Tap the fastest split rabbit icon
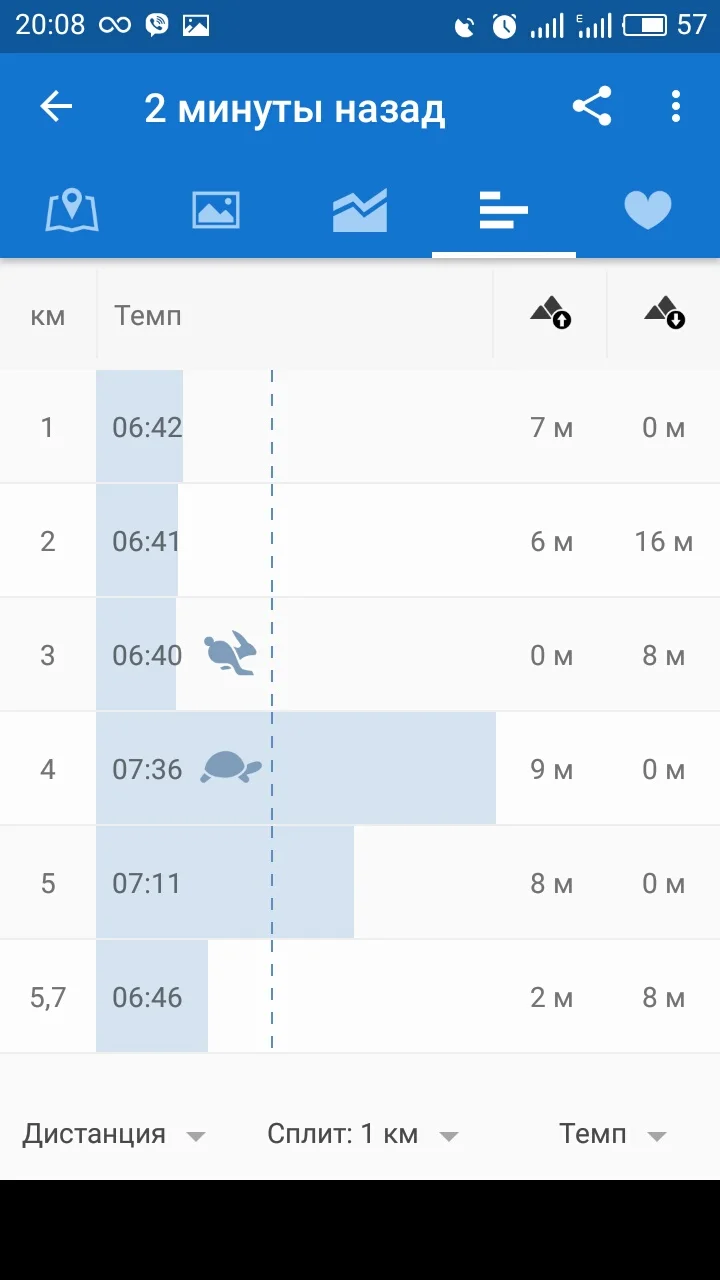Viewport: 720px width, 1280px height. coord(231,655)
